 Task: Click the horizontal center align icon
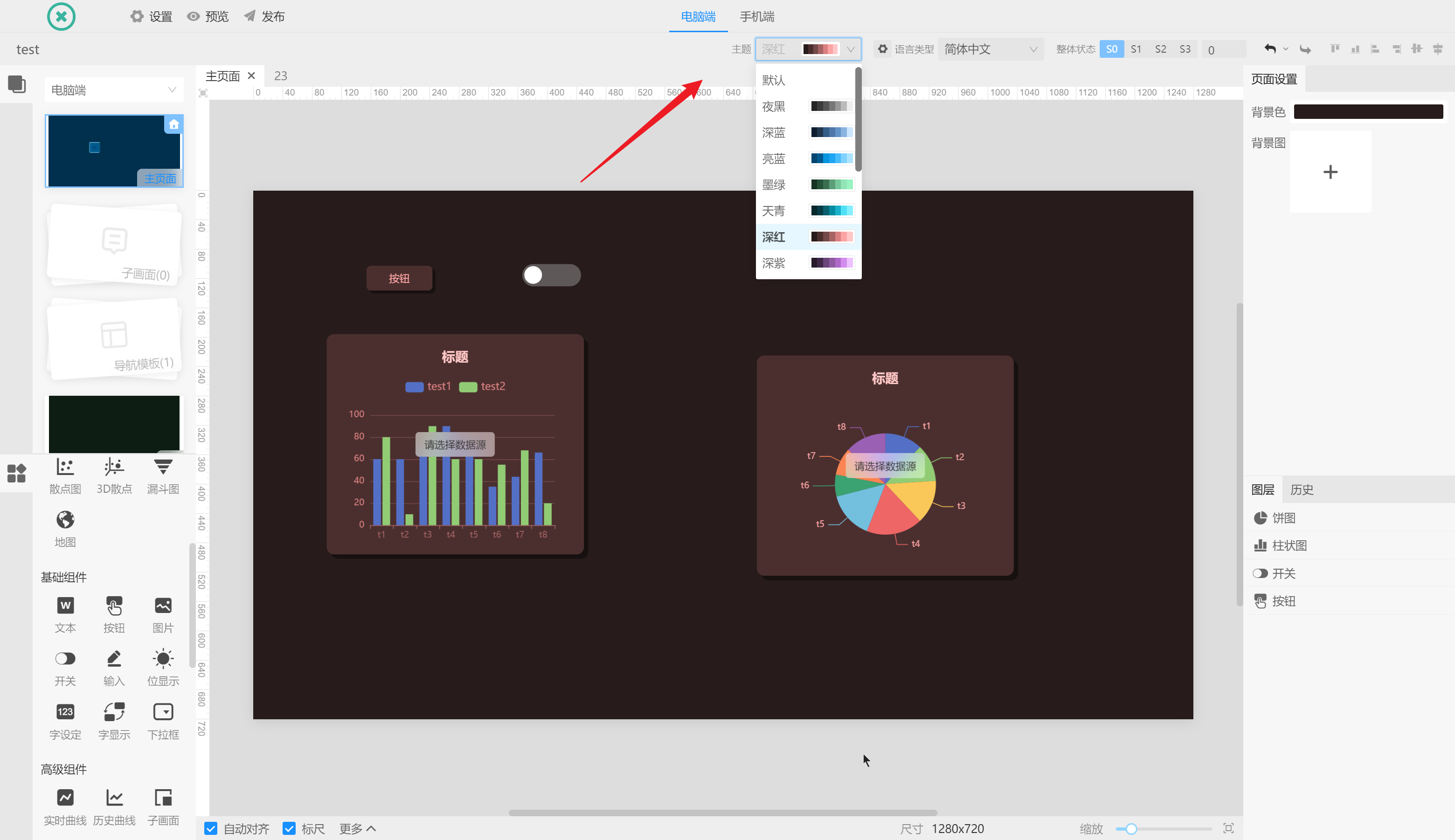1438,49
